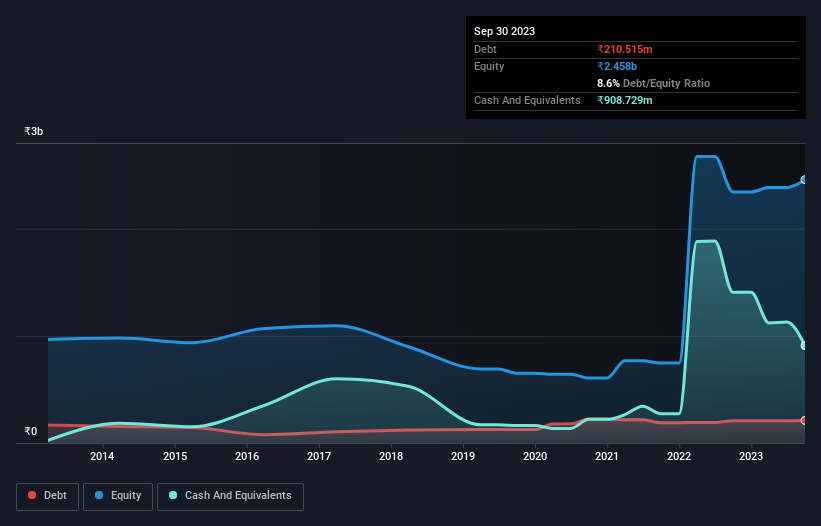Click the 2015 x-axis label
Image resolution: width=821 pixels, height=526 pixels.
point(175,456)
